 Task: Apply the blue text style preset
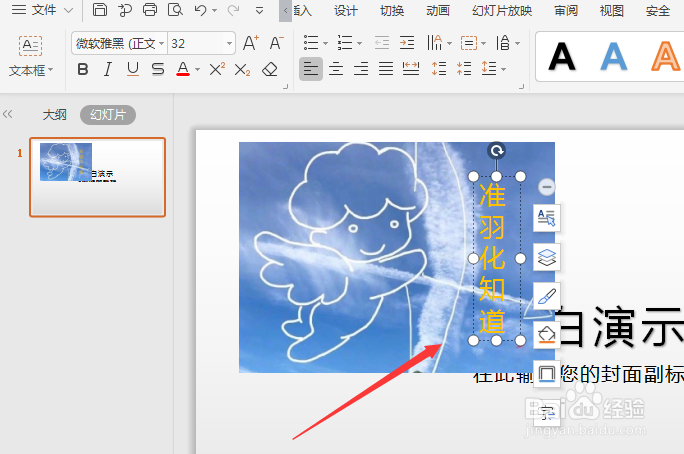coord(613,57)
